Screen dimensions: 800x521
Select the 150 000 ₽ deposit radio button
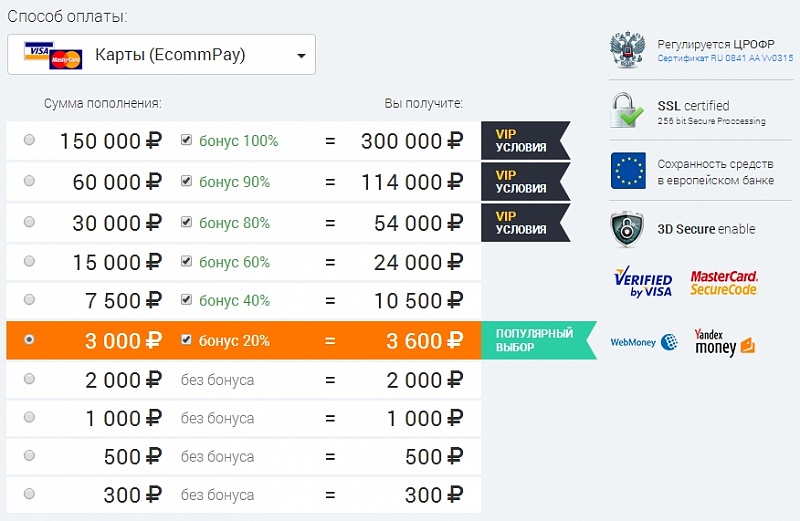[30, 139]
